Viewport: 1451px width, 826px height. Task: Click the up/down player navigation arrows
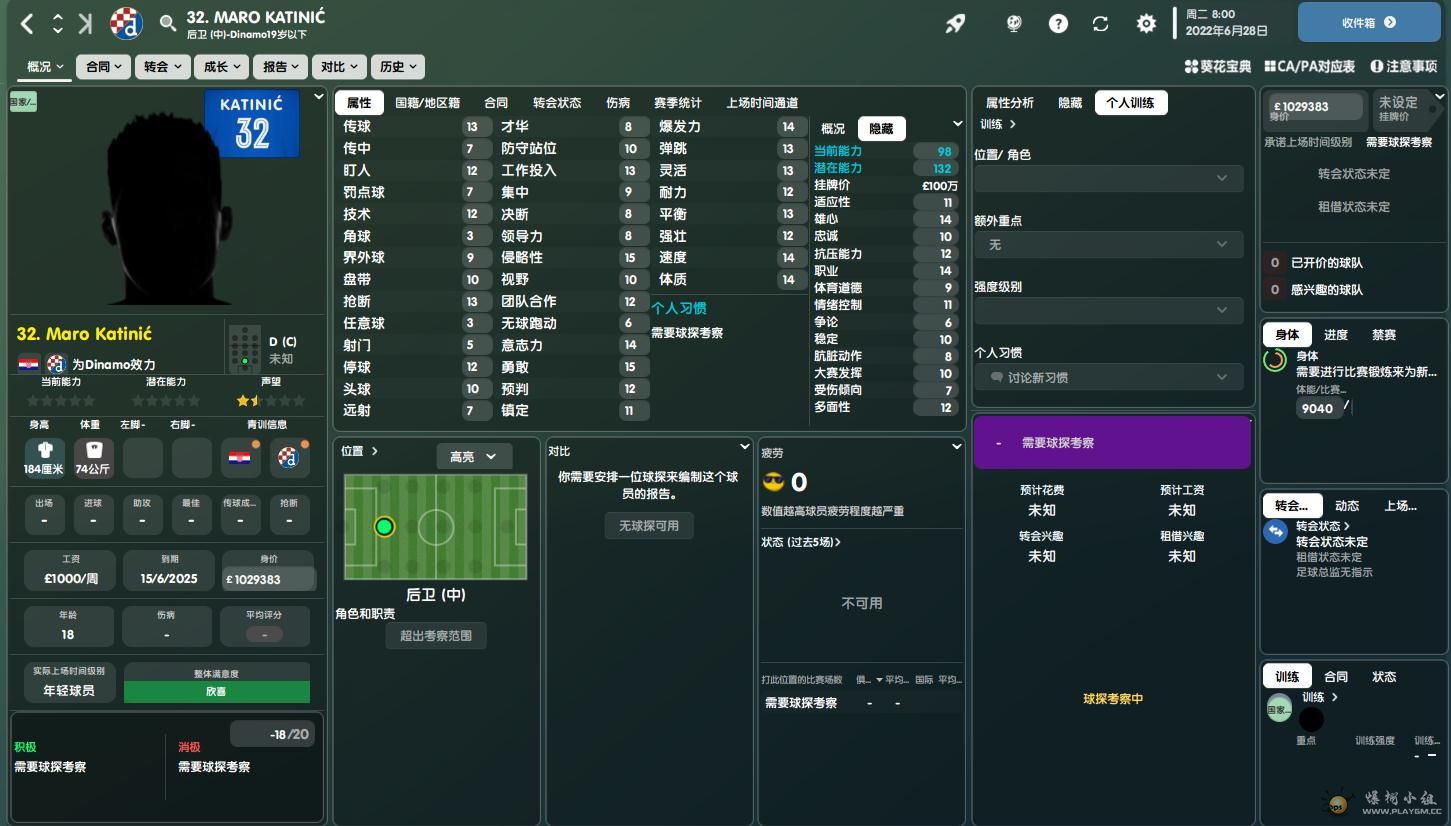point(57,23)
